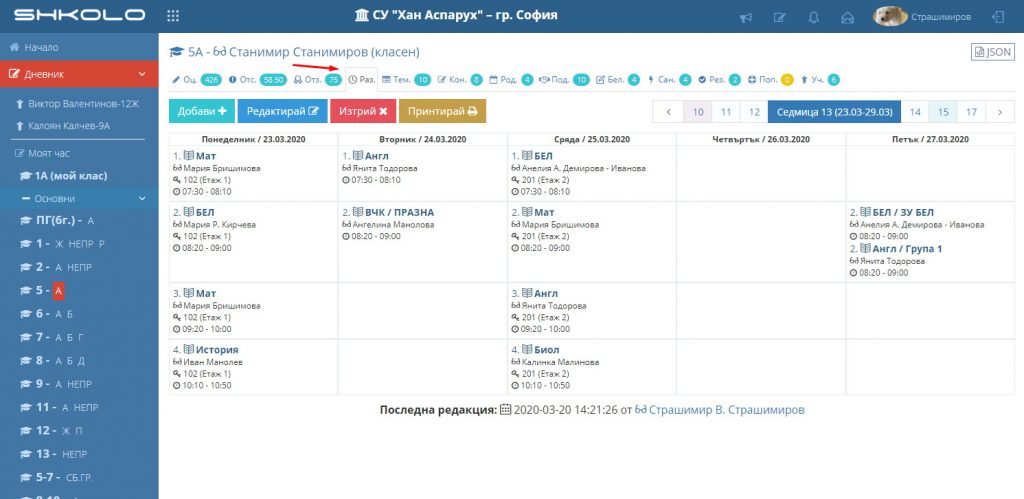This screenshot has height=499, width=1024.
Task: Select СБ.ГР. in the 5-7 row
Action: pyautogui.click(x=79, y=478)
